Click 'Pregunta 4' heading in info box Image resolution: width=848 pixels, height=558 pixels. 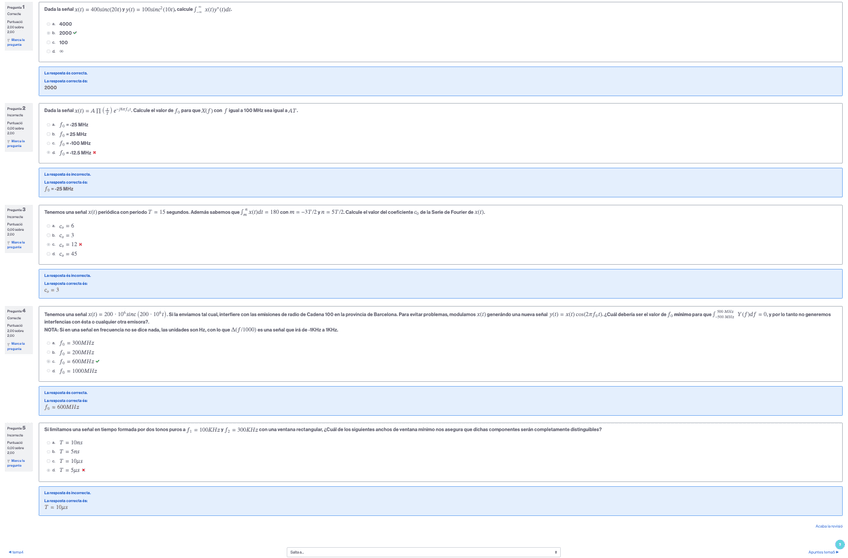[16, 311]
